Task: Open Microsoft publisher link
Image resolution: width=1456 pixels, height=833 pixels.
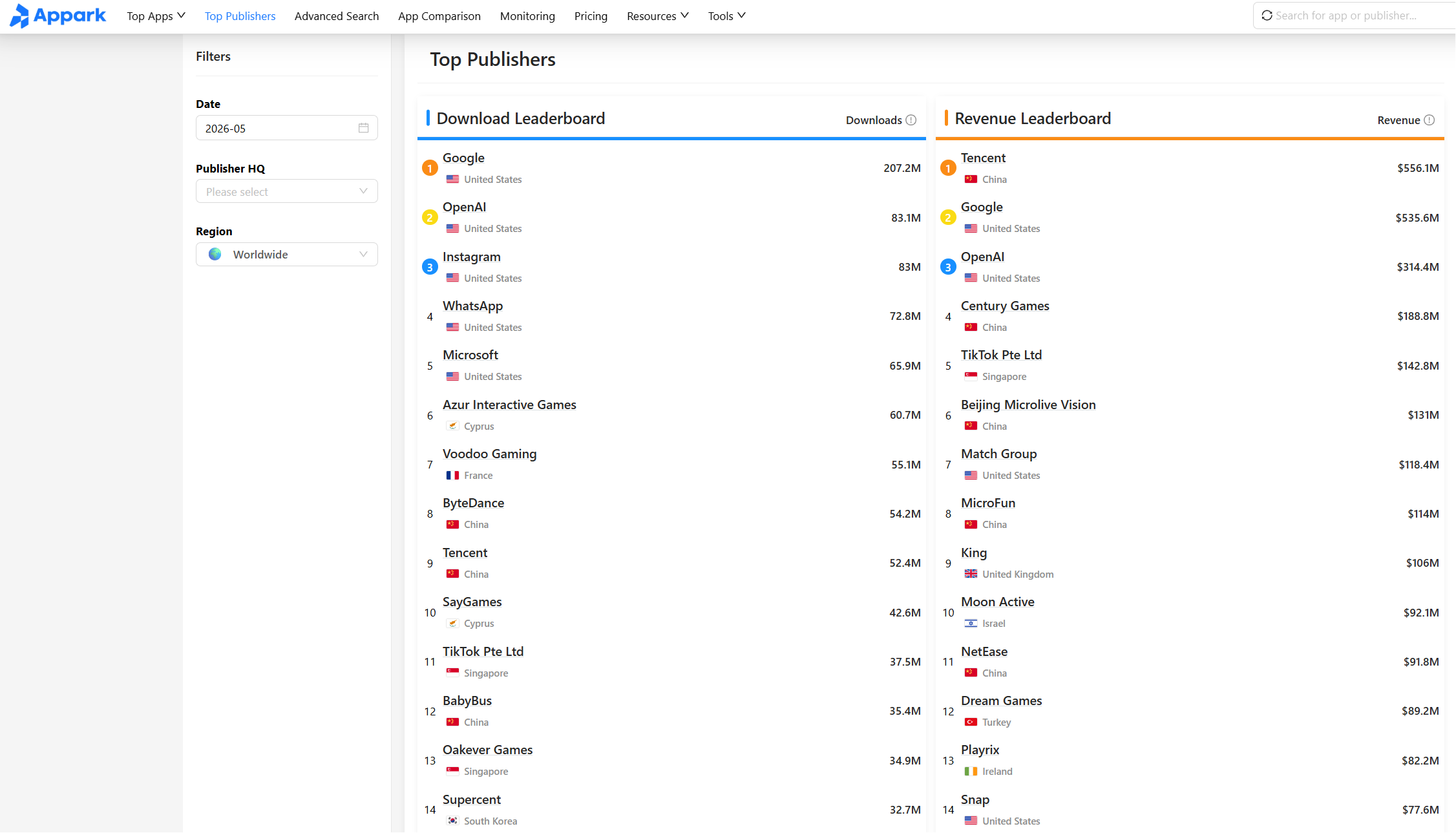Action: click(470, 355)
